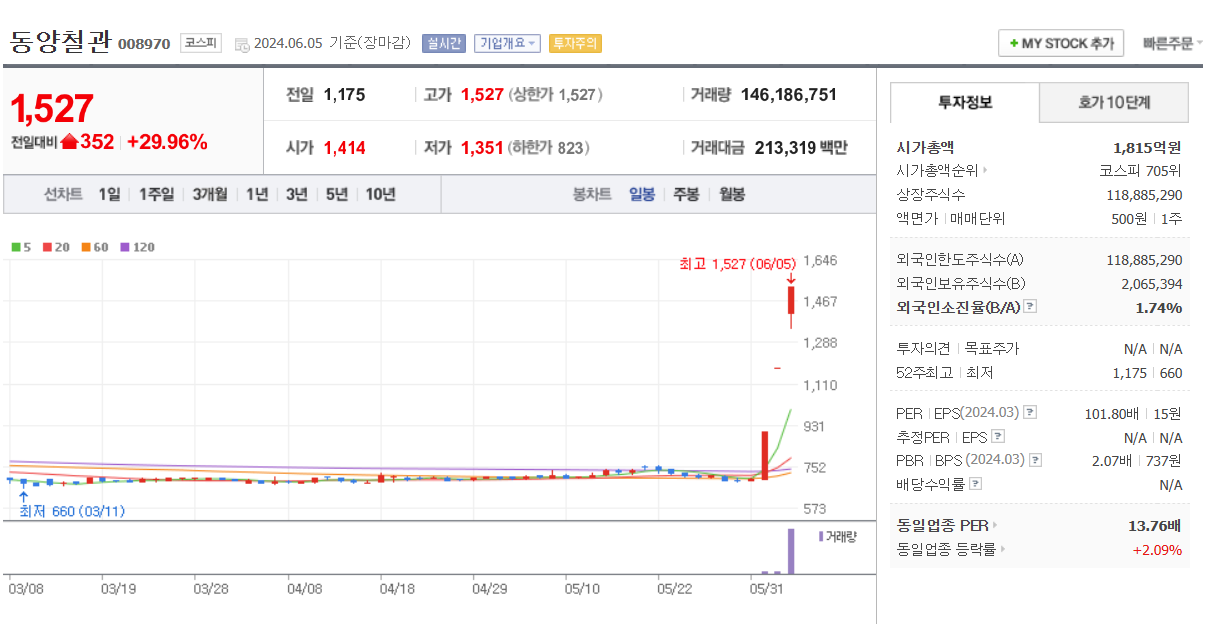Image resolution: width=1206 pixels, height=624 pixels.
Task: Click the 외국인보유주식수 value 2,065,394
Action: point(1150,283)
